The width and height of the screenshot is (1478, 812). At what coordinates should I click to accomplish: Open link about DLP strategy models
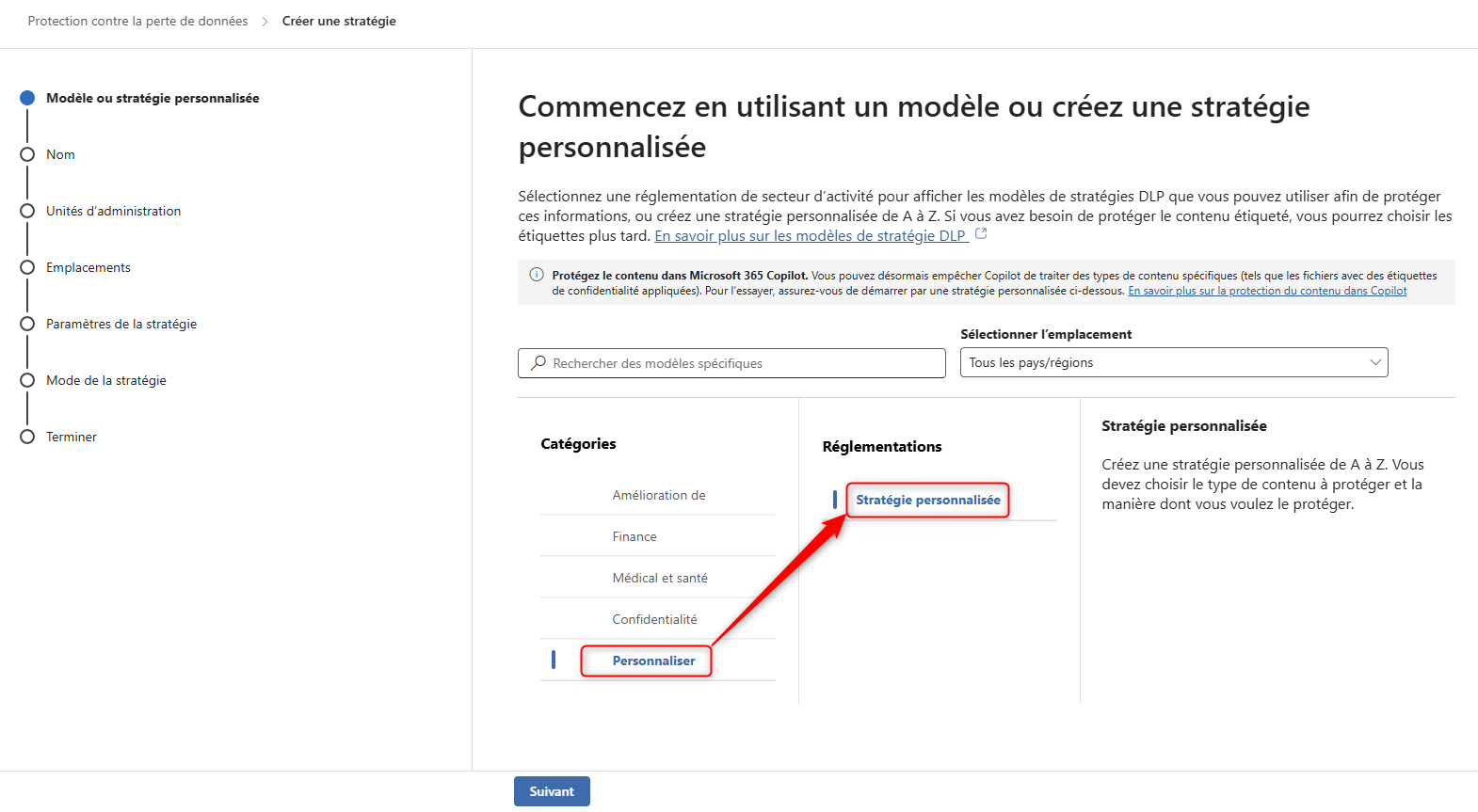tap(810, 236)
